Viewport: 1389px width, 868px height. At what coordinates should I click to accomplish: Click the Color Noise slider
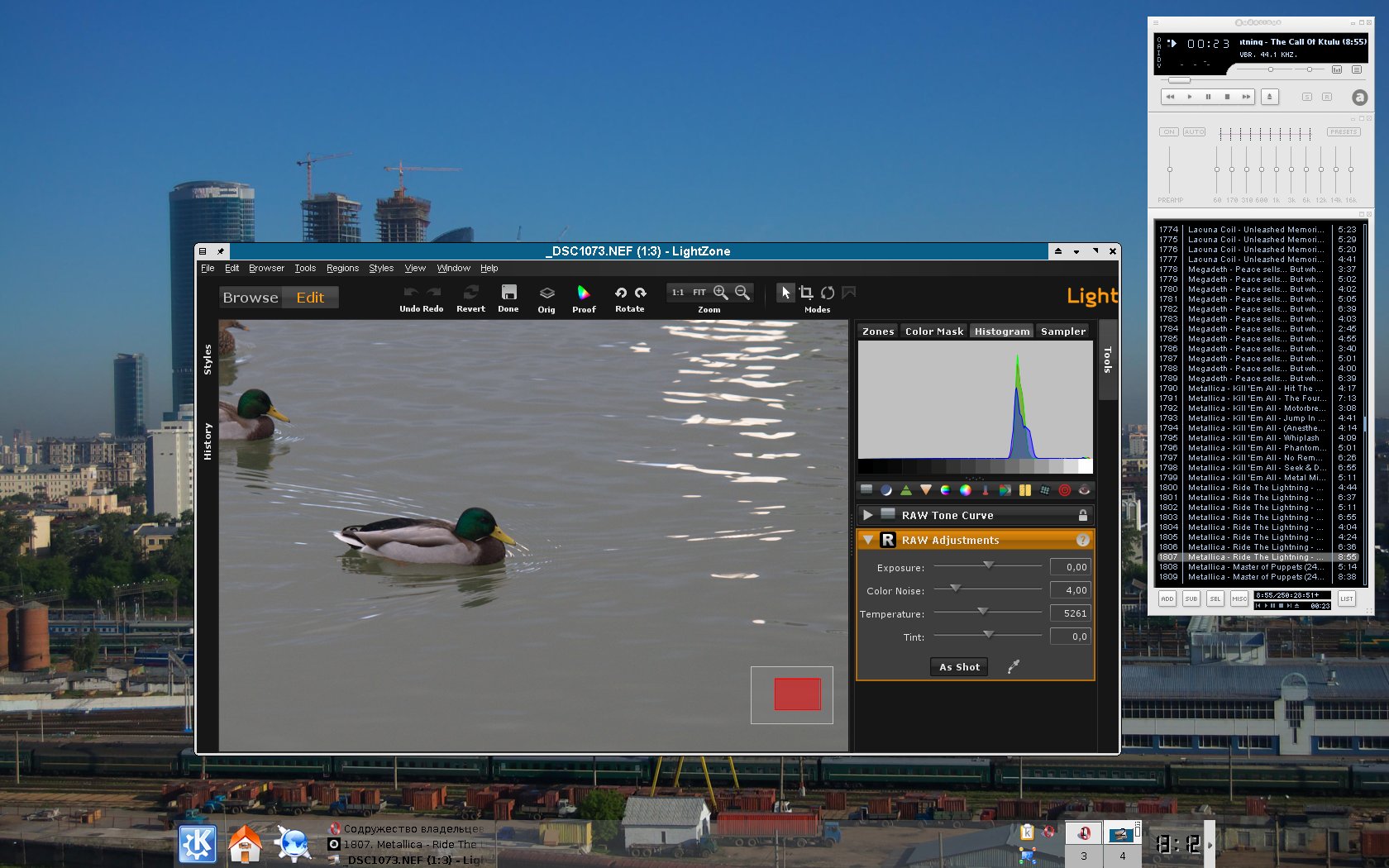tap(987, 589)
